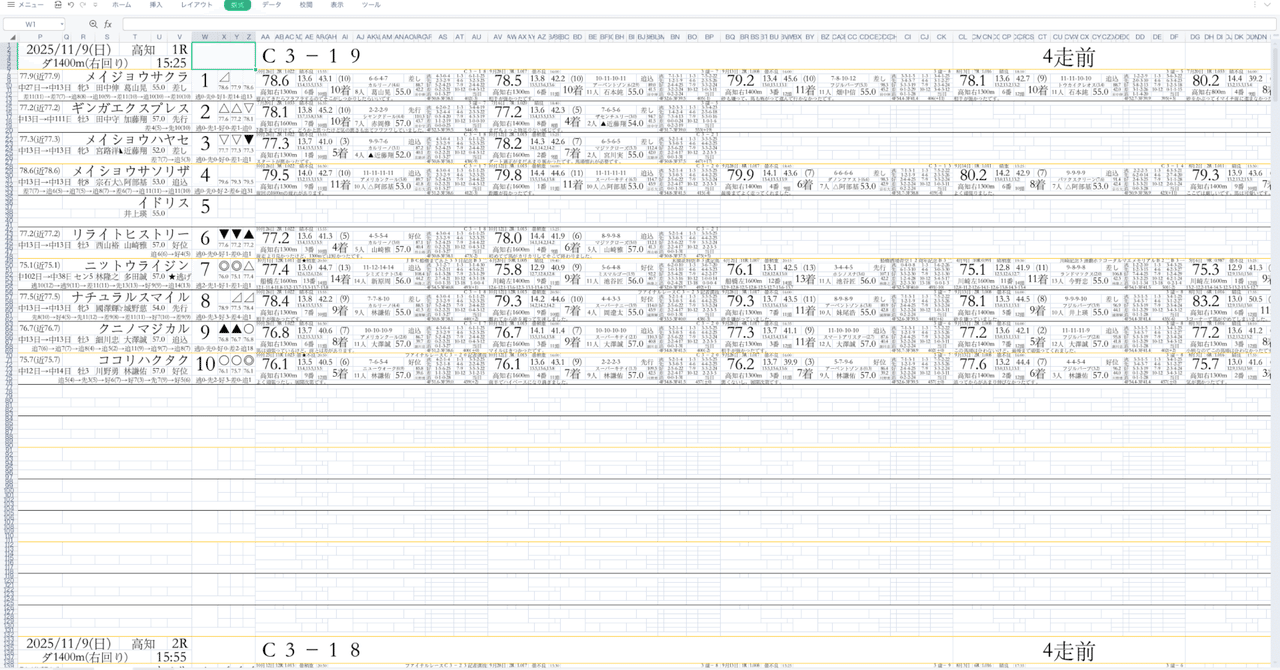This screenshot has height=670, width=1280.
Task: Select the highlighted 数式 tab
Action: [237, 5]
